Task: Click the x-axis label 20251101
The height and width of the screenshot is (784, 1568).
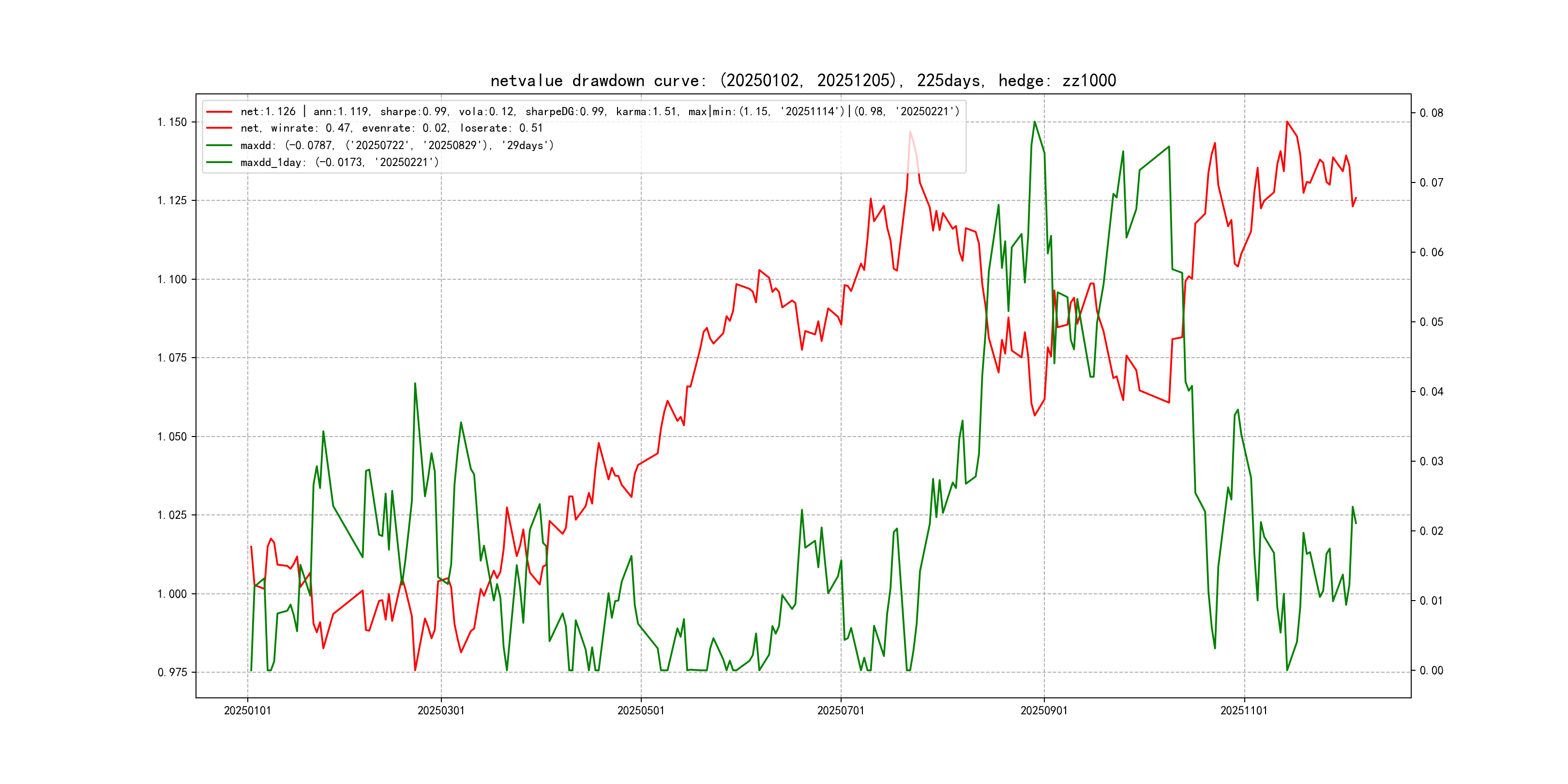Action: (x=1244, y=710)
